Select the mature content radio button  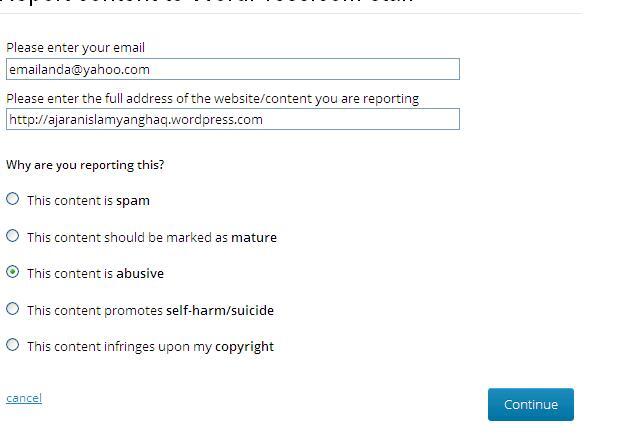click(13, 236)
